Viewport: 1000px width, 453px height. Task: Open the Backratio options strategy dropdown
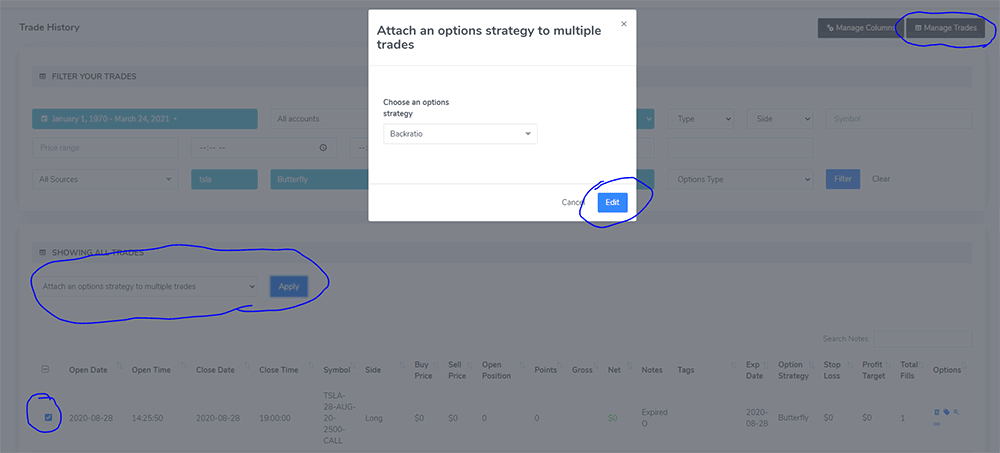pos(460,134)
